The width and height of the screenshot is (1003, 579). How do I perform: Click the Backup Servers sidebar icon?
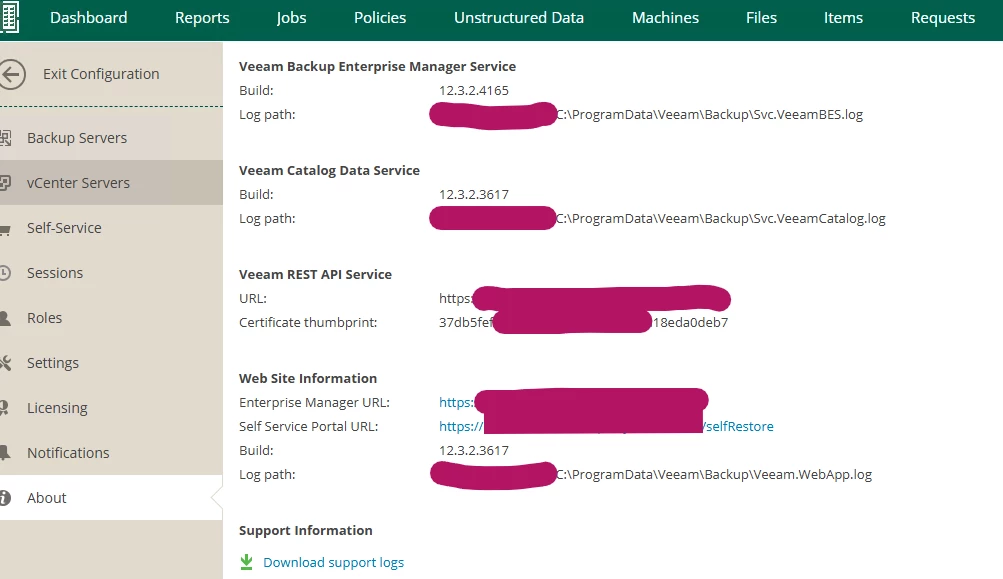[5, 138]
